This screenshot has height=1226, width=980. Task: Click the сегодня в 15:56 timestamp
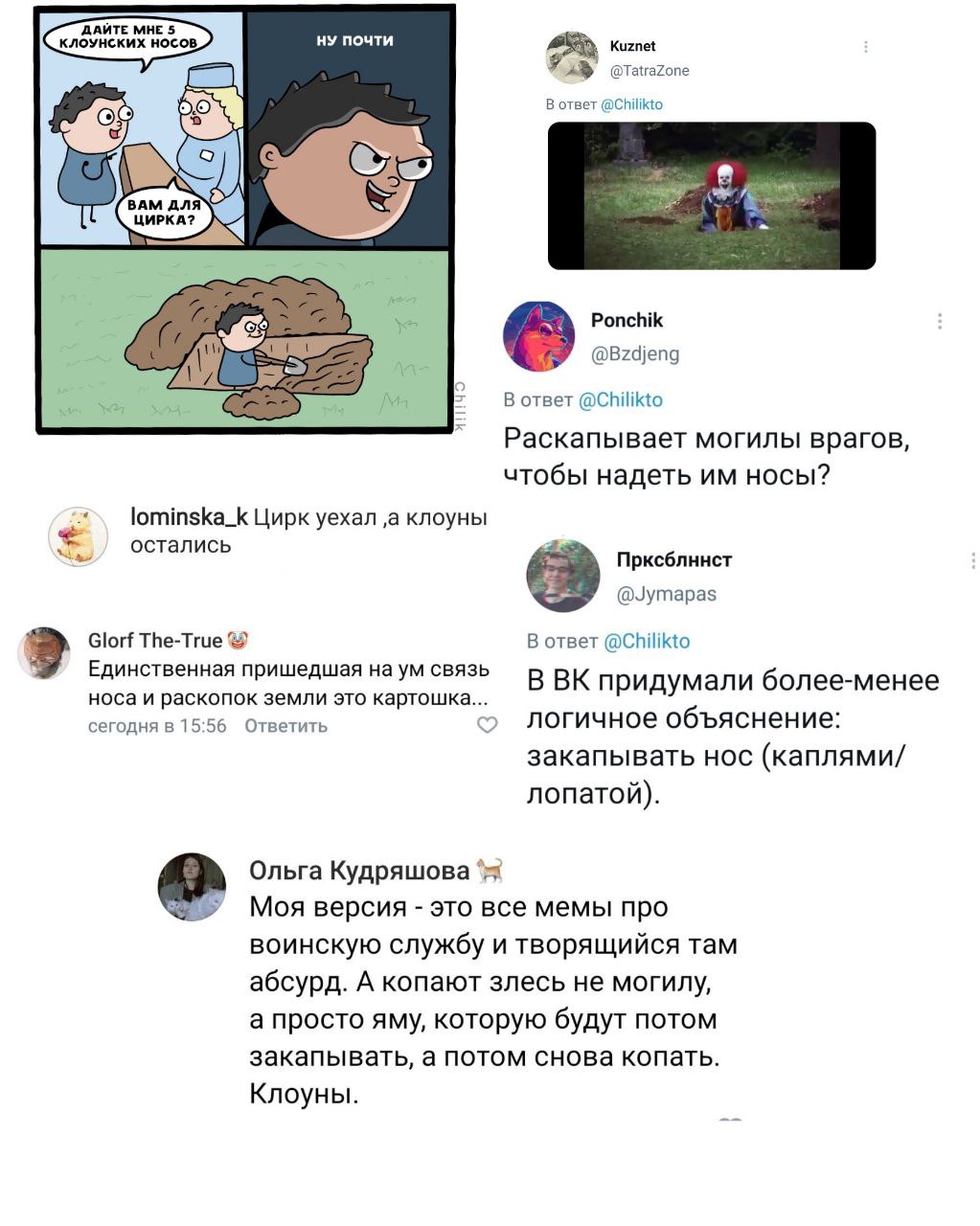[x=157, y=726]
